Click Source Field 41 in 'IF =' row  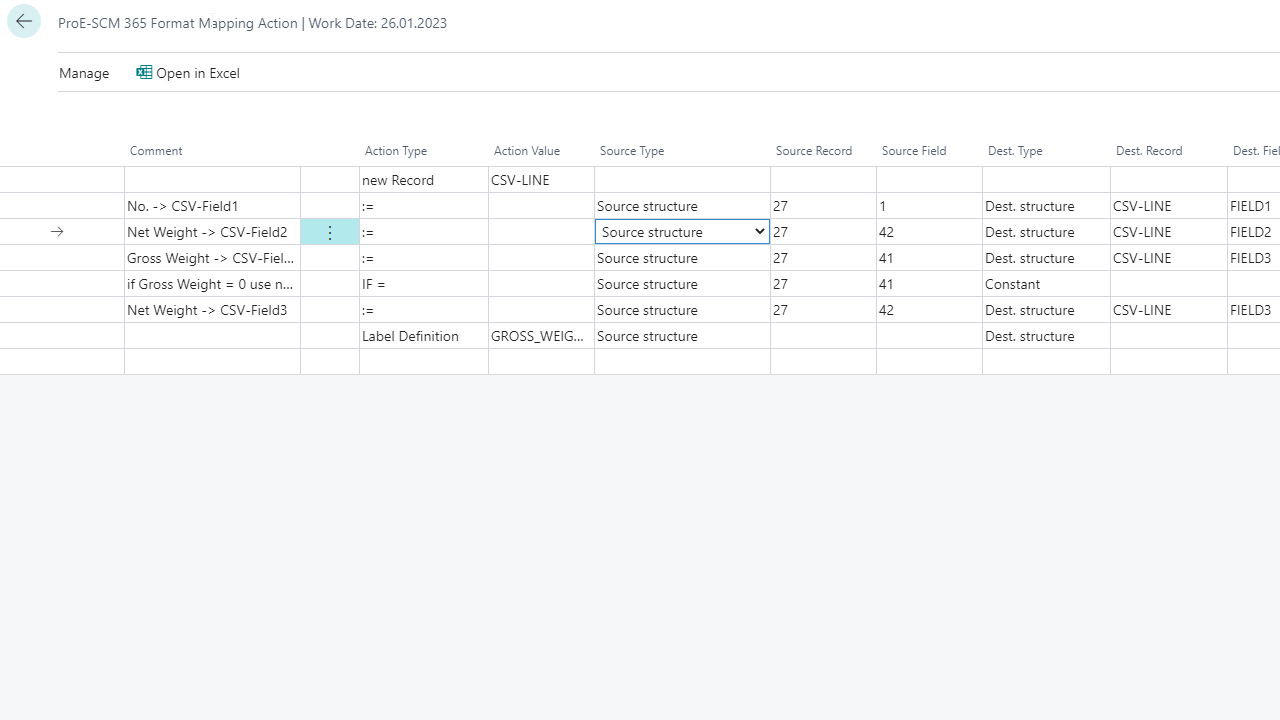[x=929, y=284]
